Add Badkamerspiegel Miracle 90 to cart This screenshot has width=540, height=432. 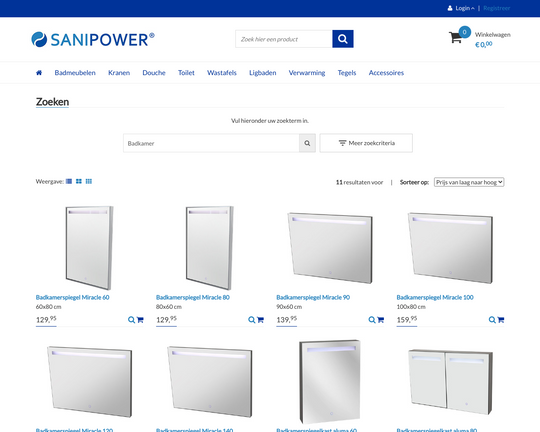[381, 320]
